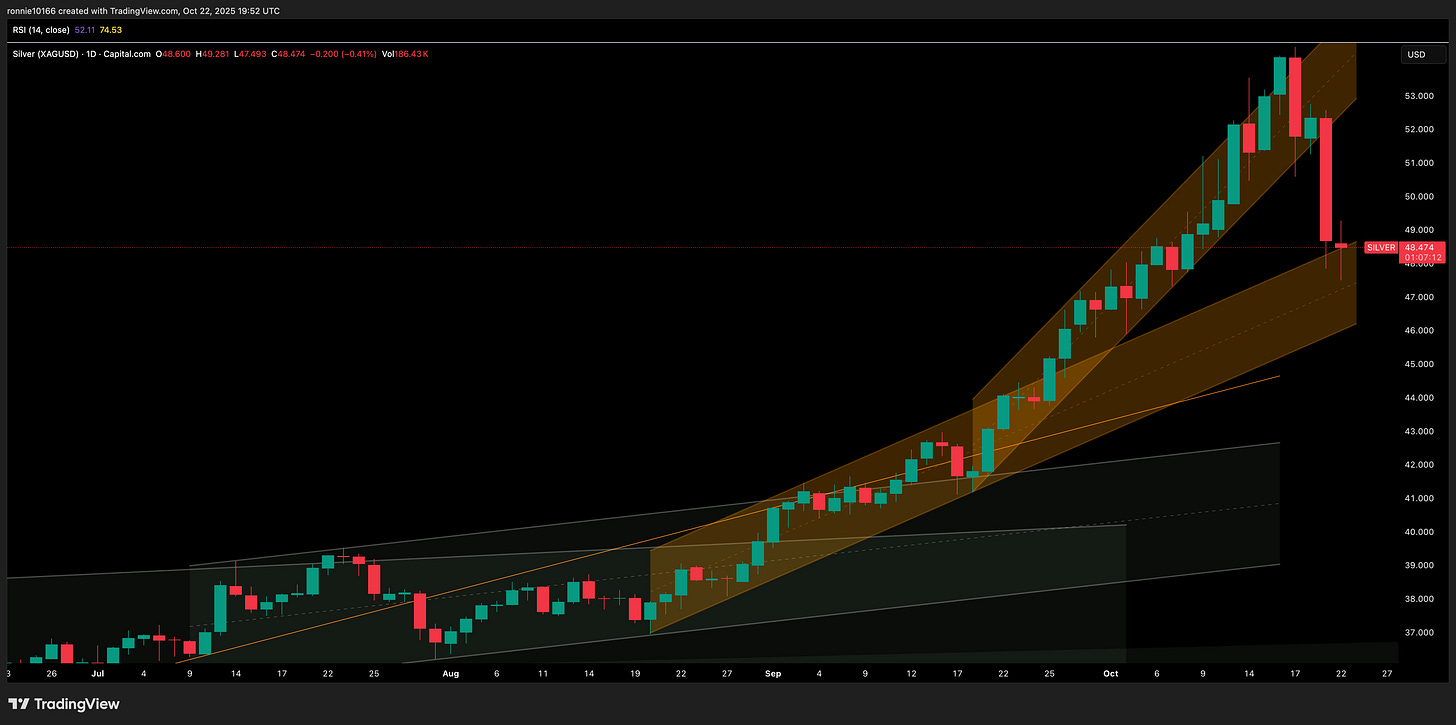Click the ronnie10166 created with TradingView.com caption
The height and width of the screenshot is (725, 1456).
143,10
